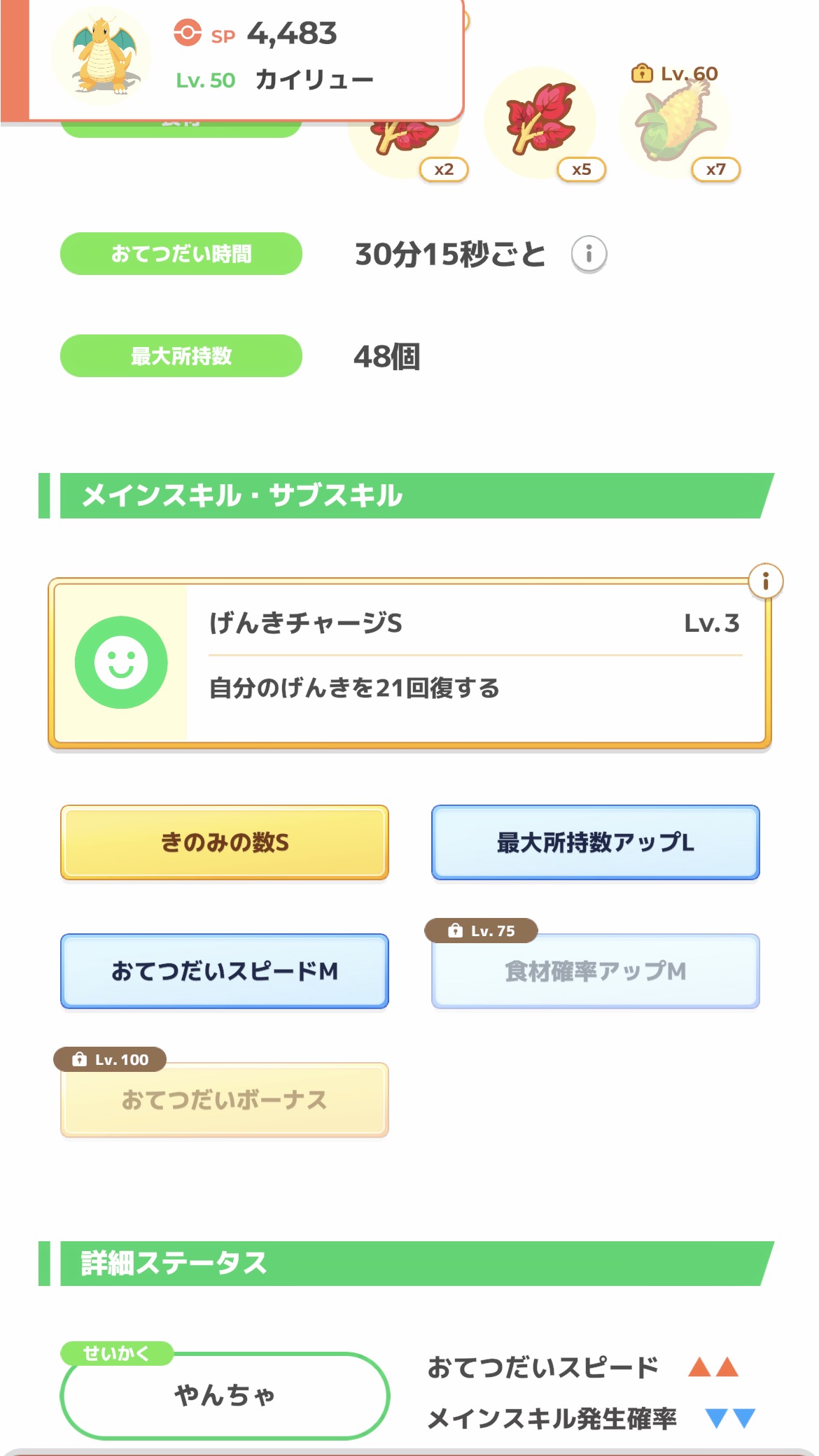Tap the locked おてつだいボーナス sub skill
Image resolution: width=819 pixels, height=1456 pixels.
225,1100
